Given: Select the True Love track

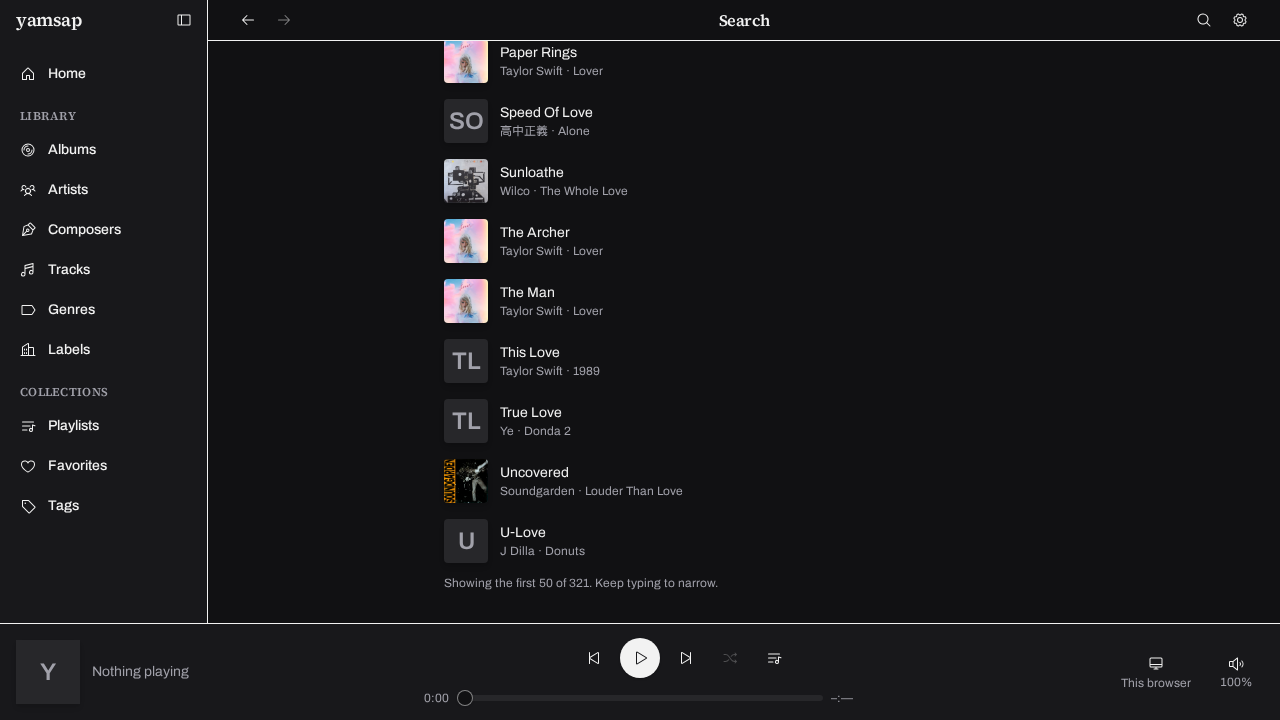Looking at the screenshot, I should coord(744,421).
